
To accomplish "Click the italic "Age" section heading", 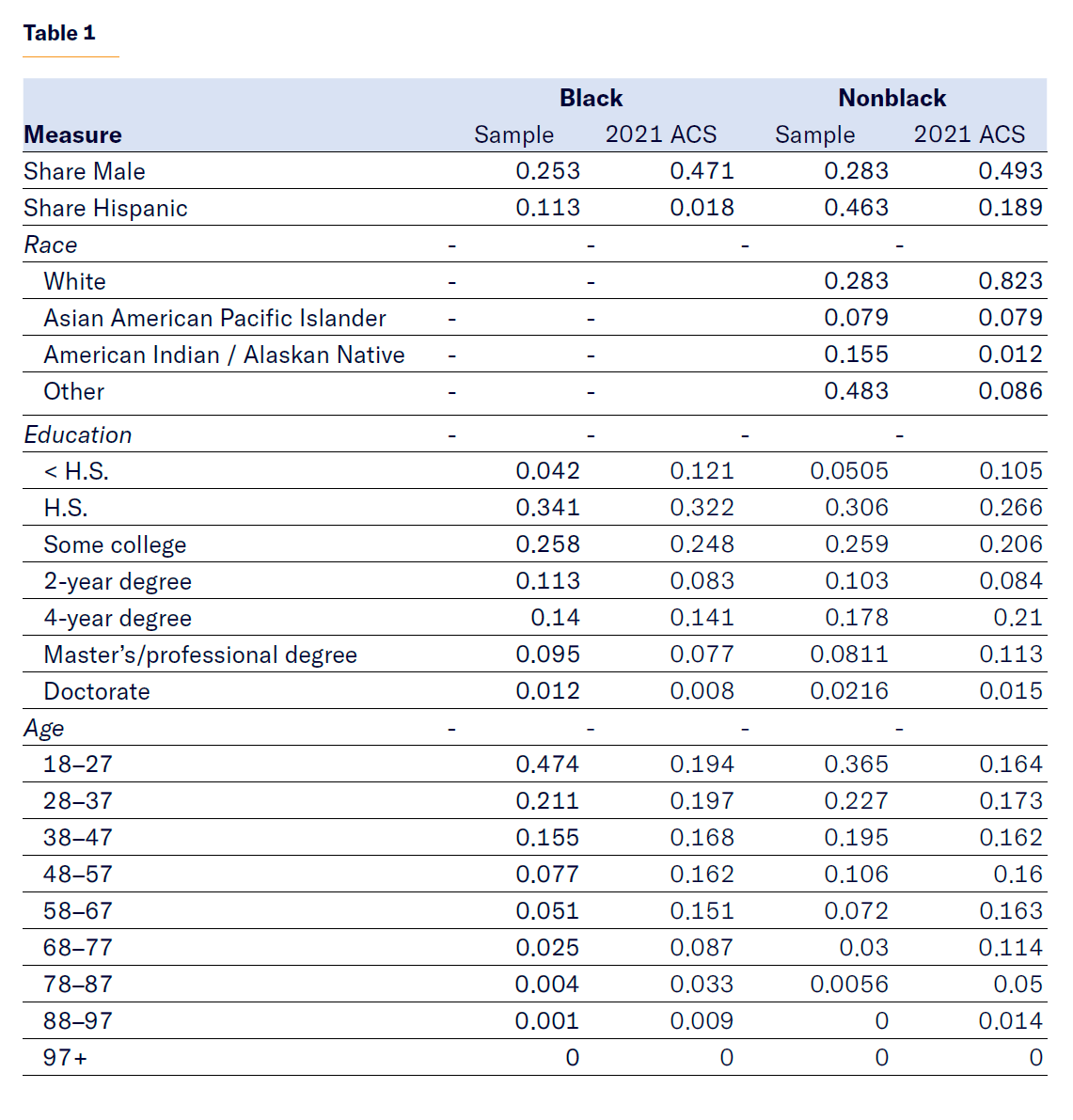I will pos(44,728).
